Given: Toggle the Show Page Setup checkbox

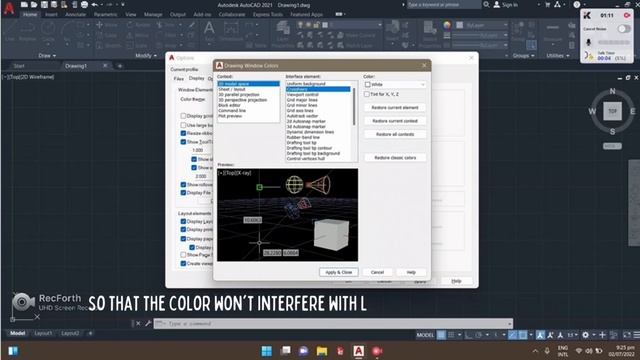Looking at the screenshot, I should pyautogui.click(x=183, y=255).
